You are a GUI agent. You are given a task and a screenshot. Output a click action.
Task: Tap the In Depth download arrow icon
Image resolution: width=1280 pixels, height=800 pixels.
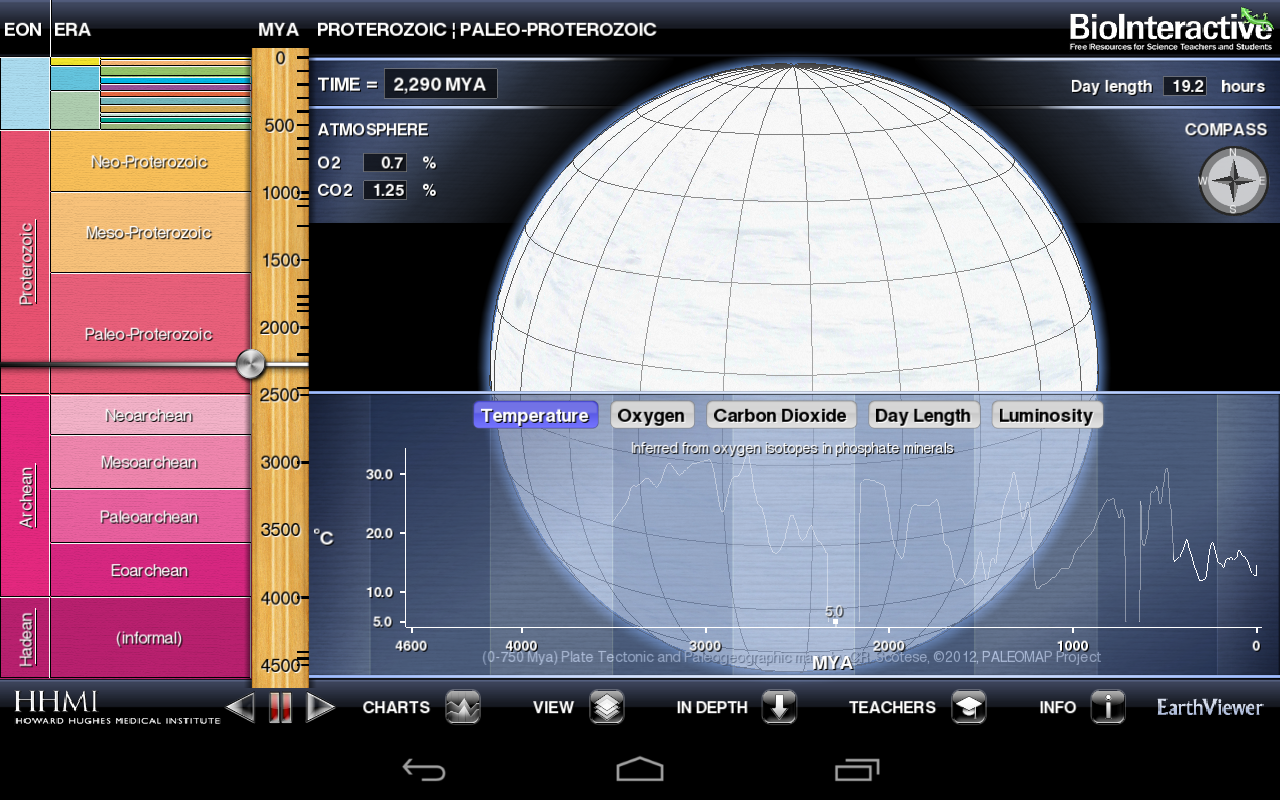click(x=779, y=707)
